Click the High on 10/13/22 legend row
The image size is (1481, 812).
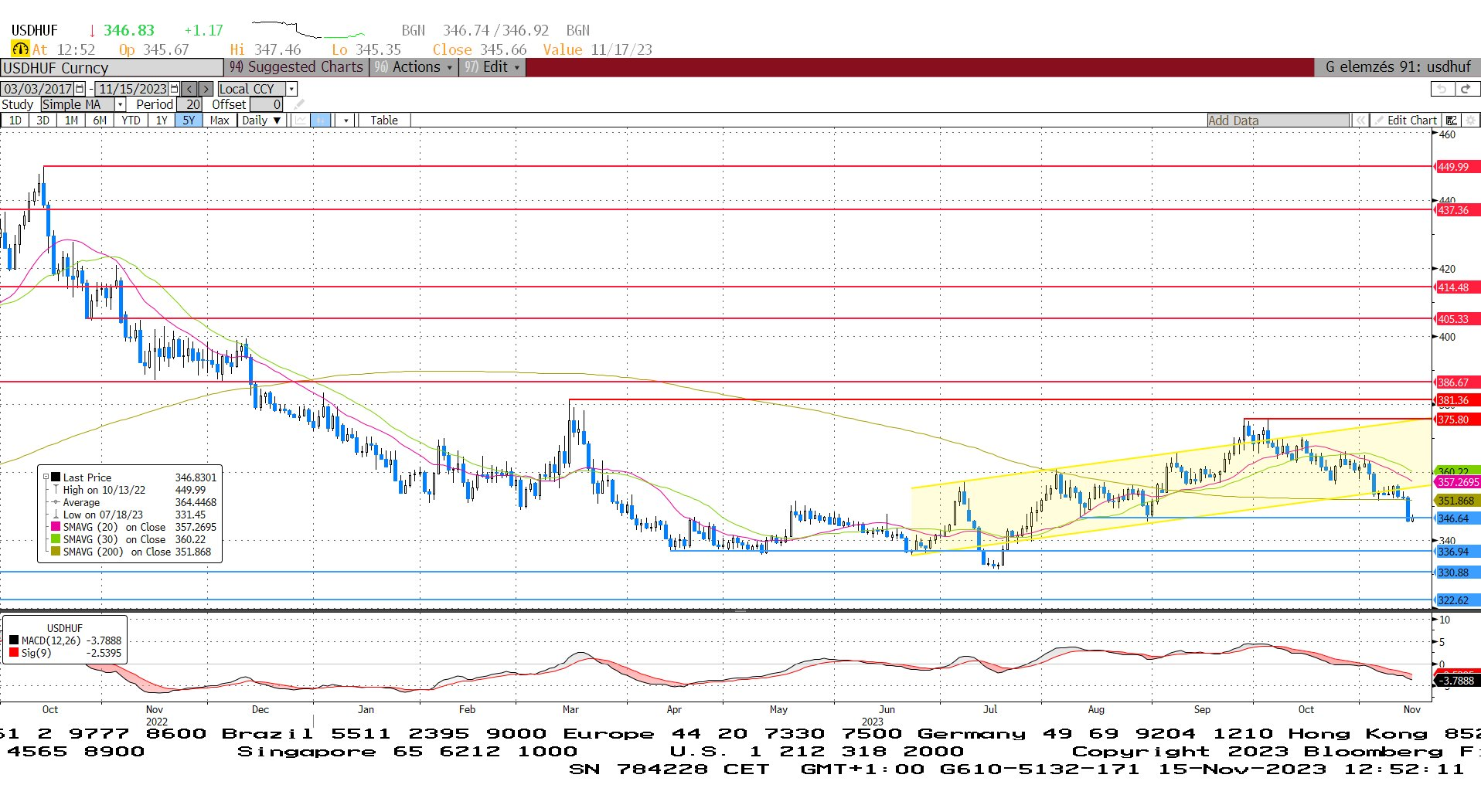tap(134, 490)
